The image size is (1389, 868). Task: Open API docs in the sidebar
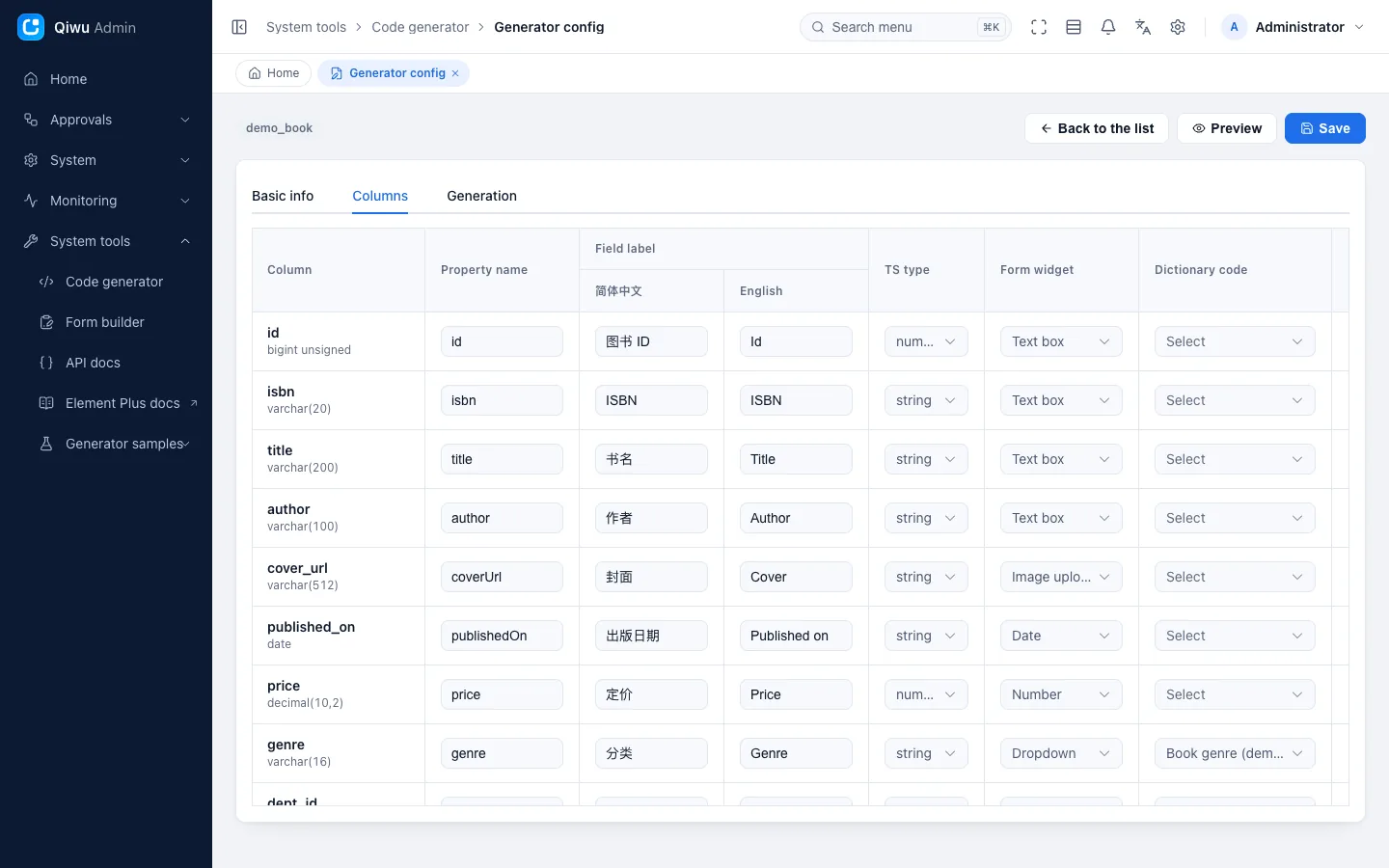point(106,363)
